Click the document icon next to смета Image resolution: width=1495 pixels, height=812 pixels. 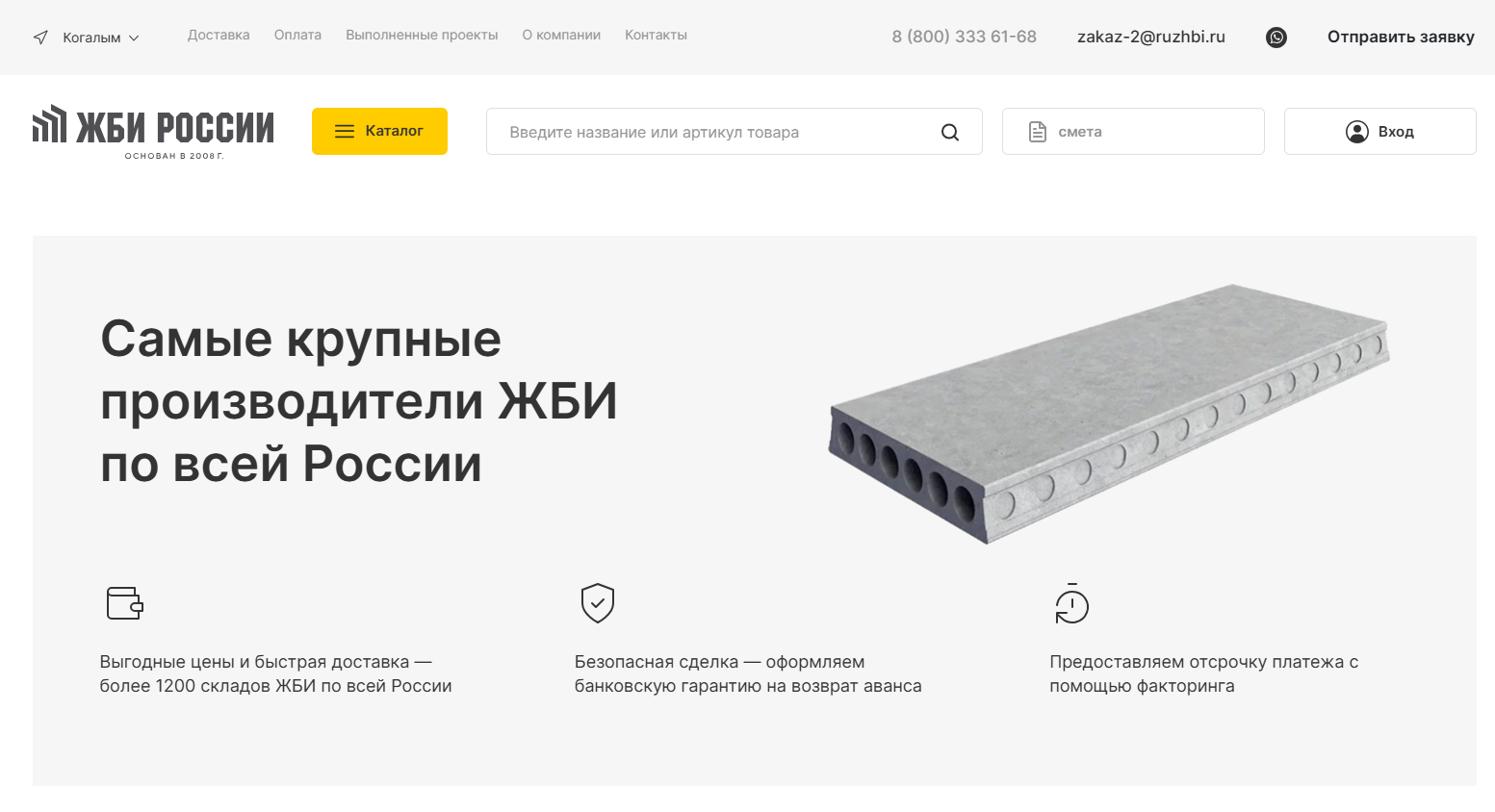pyautogui.click(x=1038, y=132)
